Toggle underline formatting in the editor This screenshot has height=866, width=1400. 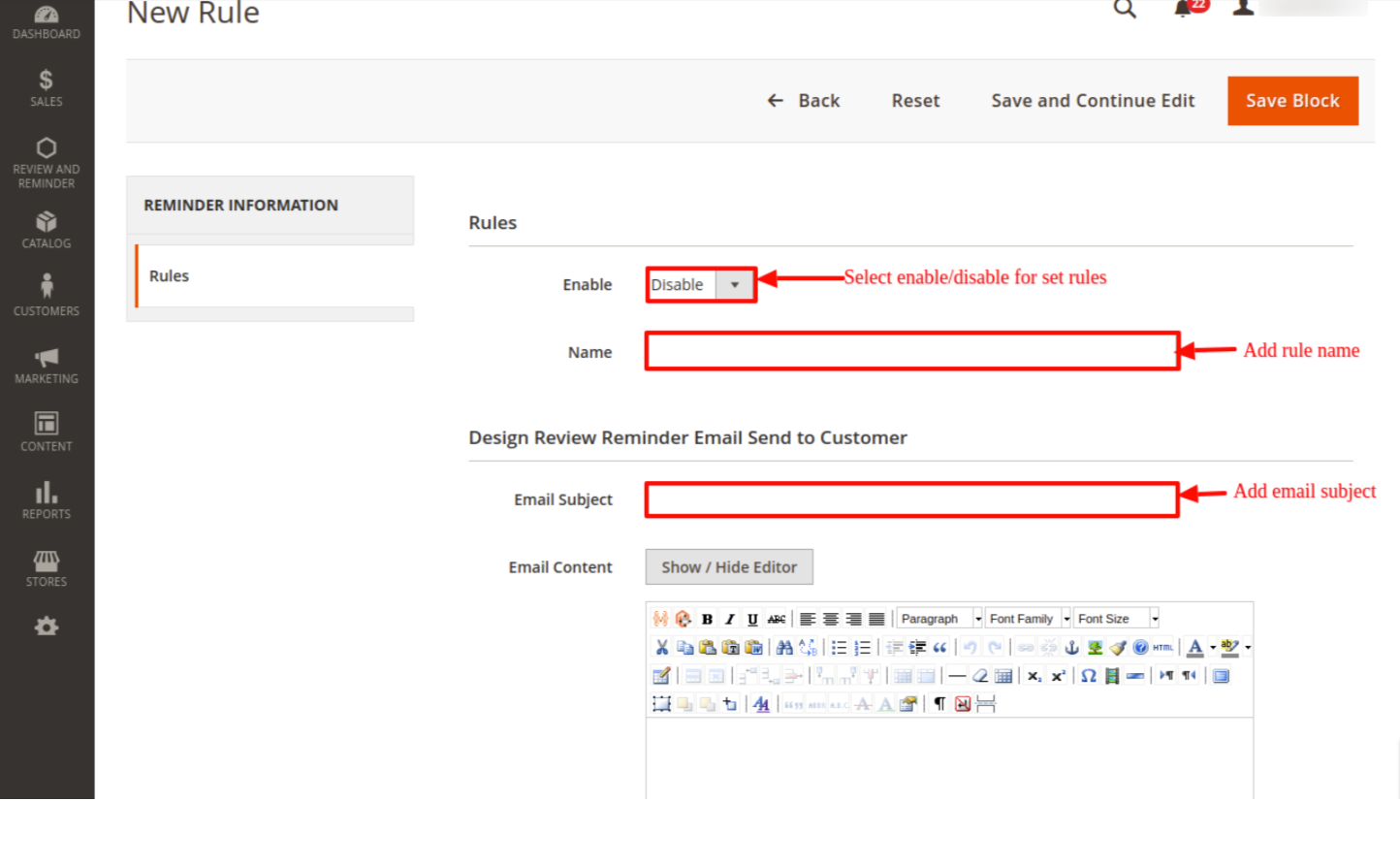[x=752, y=619]
